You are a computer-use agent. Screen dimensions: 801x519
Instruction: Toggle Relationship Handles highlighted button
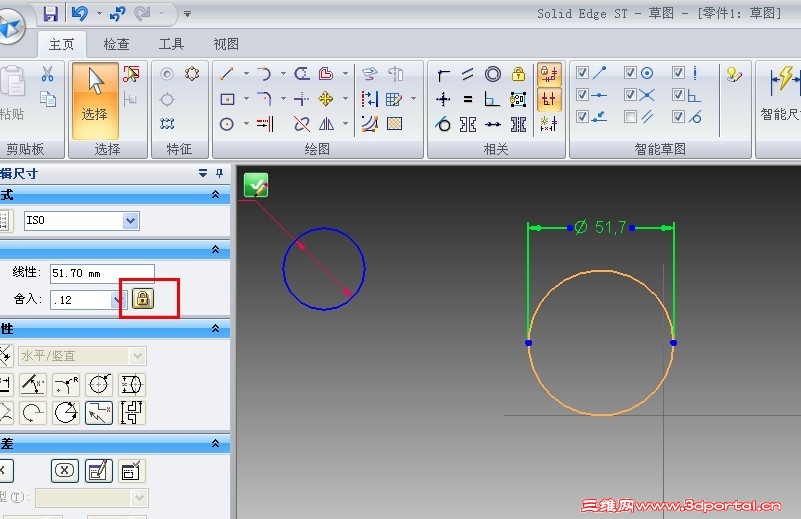point(549,99)
